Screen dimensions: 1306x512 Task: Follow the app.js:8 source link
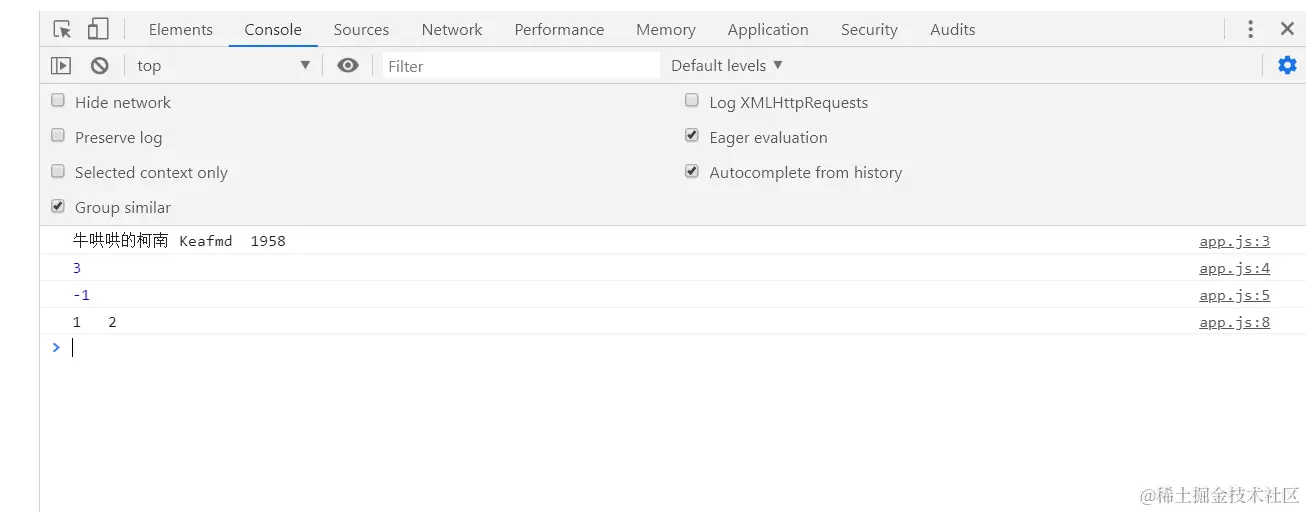click(x=1234, y=322)
